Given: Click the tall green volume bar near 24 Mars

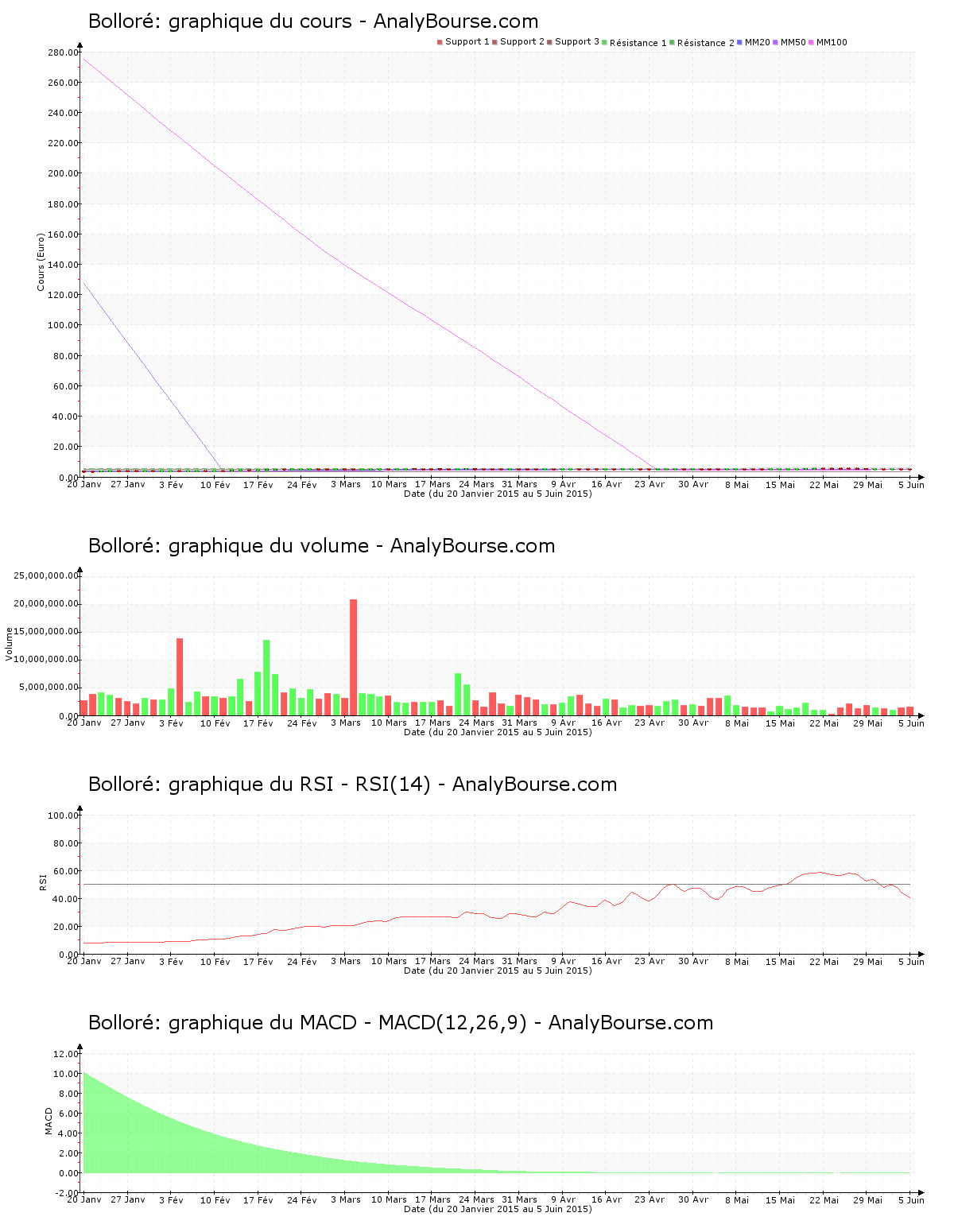Looking at the screenshot, I should [458, 695].
